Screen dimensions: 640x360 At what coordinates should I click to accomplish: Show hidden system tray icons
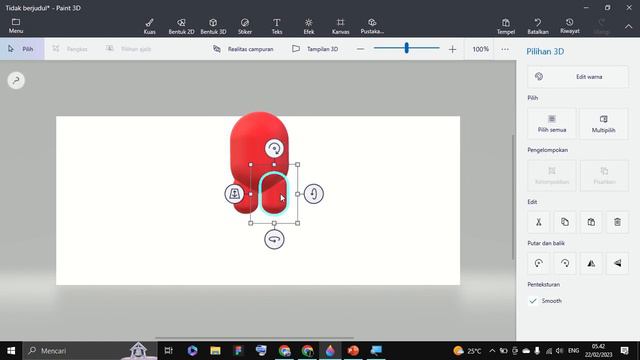coord(492,351)
